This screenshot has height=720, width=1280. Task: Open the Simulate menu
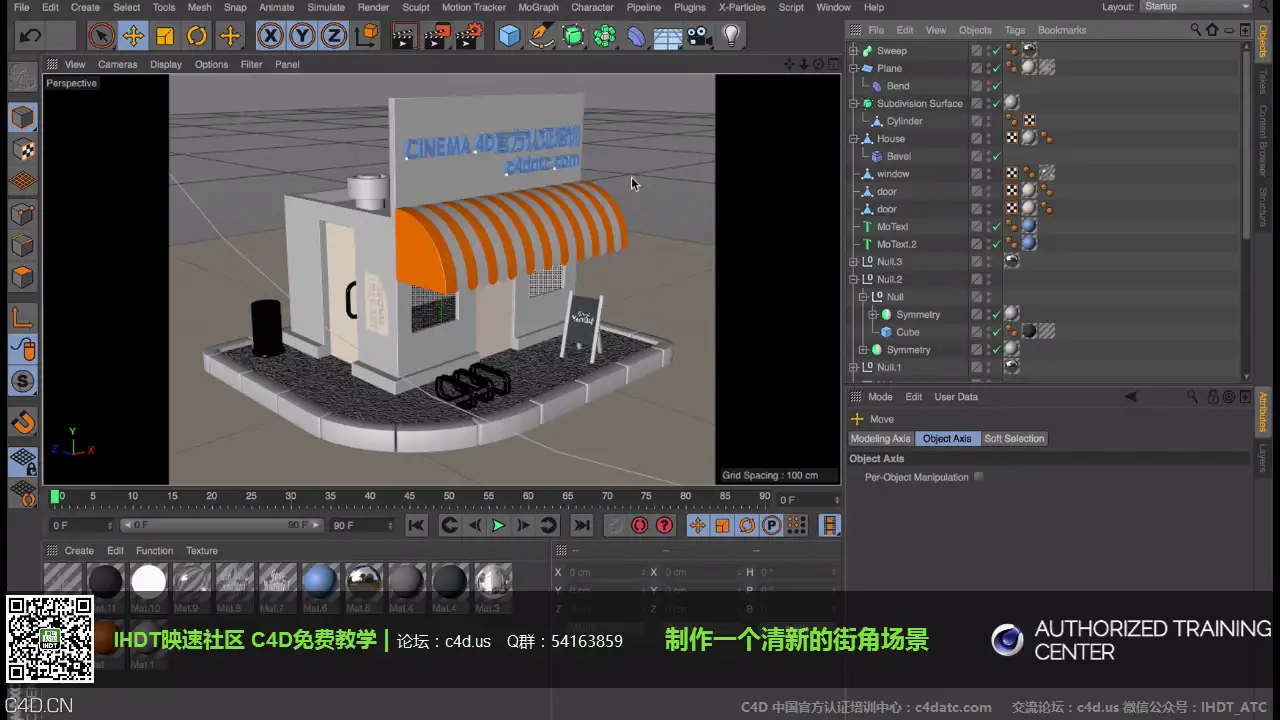click(325, 7)
